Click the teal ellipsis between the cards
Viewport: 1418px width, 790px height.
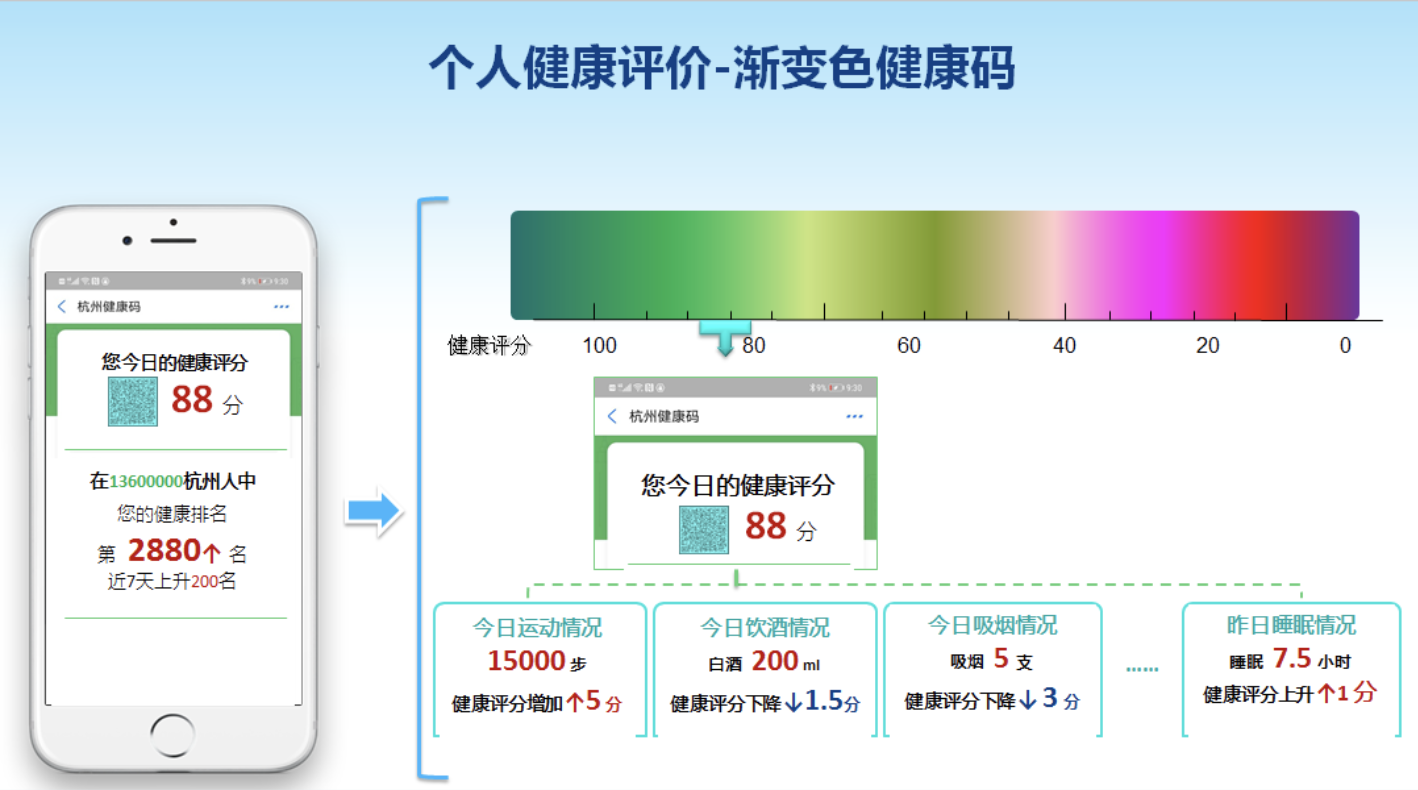(1142, 668)
